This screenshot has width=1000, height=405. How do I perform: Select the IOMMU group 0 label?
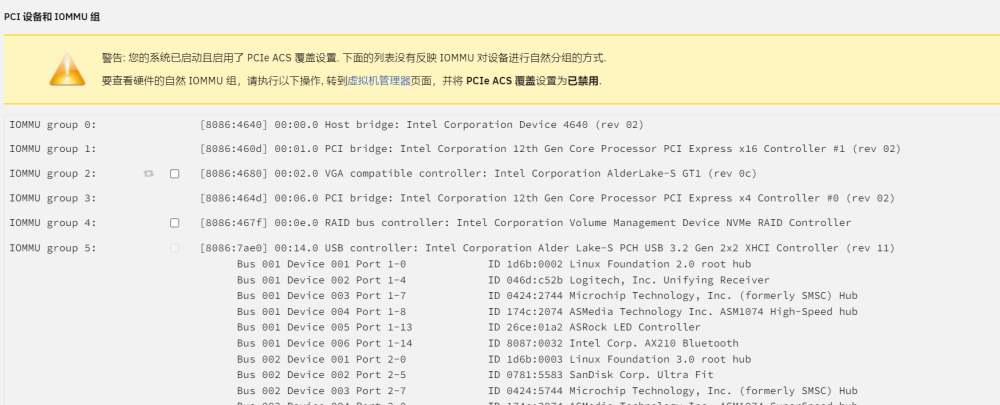pyautogui.click(x=53, y=124)
